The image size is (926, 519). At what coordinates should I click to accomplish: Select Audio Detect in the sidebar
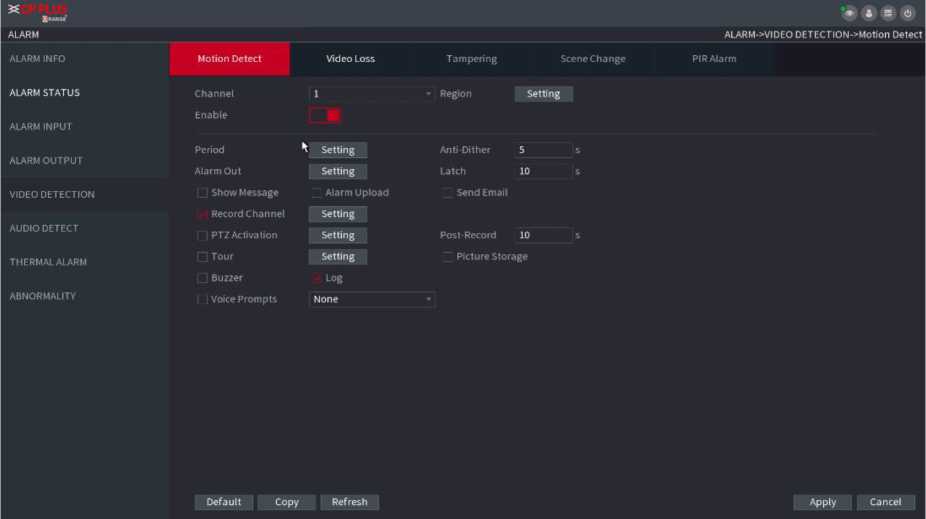[x=44, y=228]
